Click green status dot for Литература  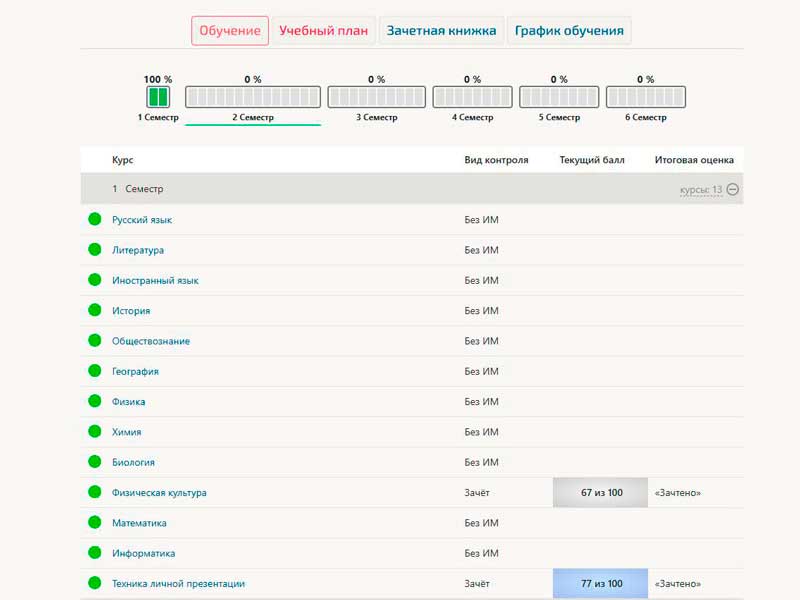(x=95, y=249)
